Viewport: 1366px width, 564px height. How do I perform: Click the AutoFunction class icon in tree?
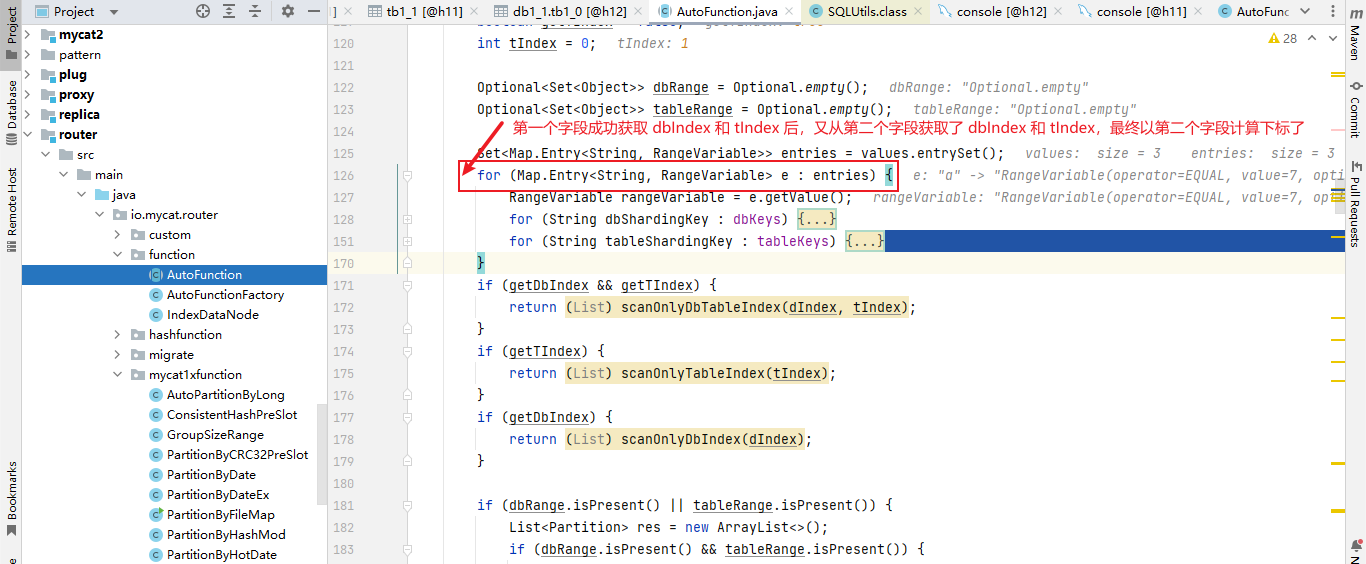coord(156,274)
